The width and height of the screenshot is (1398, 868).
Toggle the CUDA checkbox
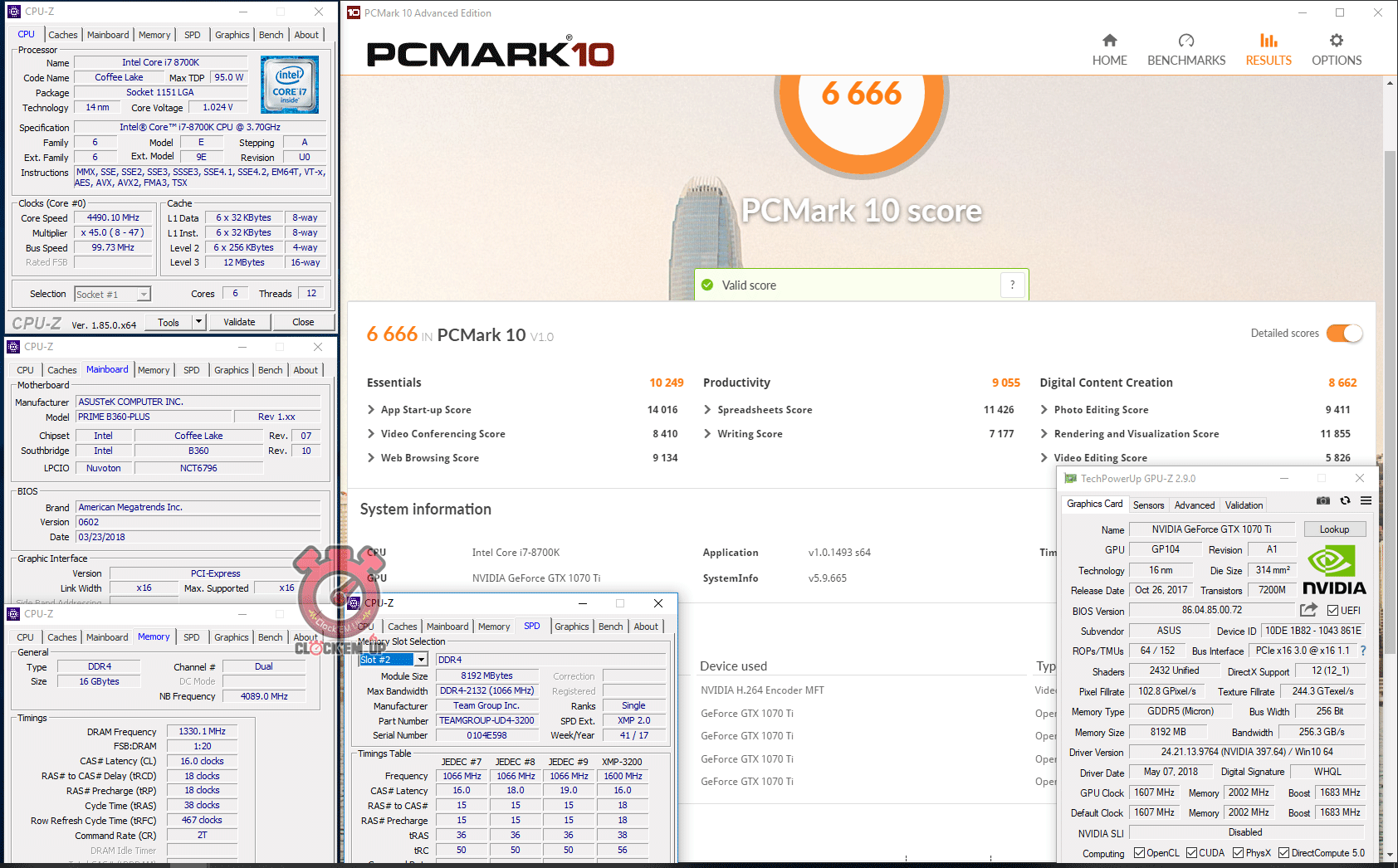point(1191,853)
